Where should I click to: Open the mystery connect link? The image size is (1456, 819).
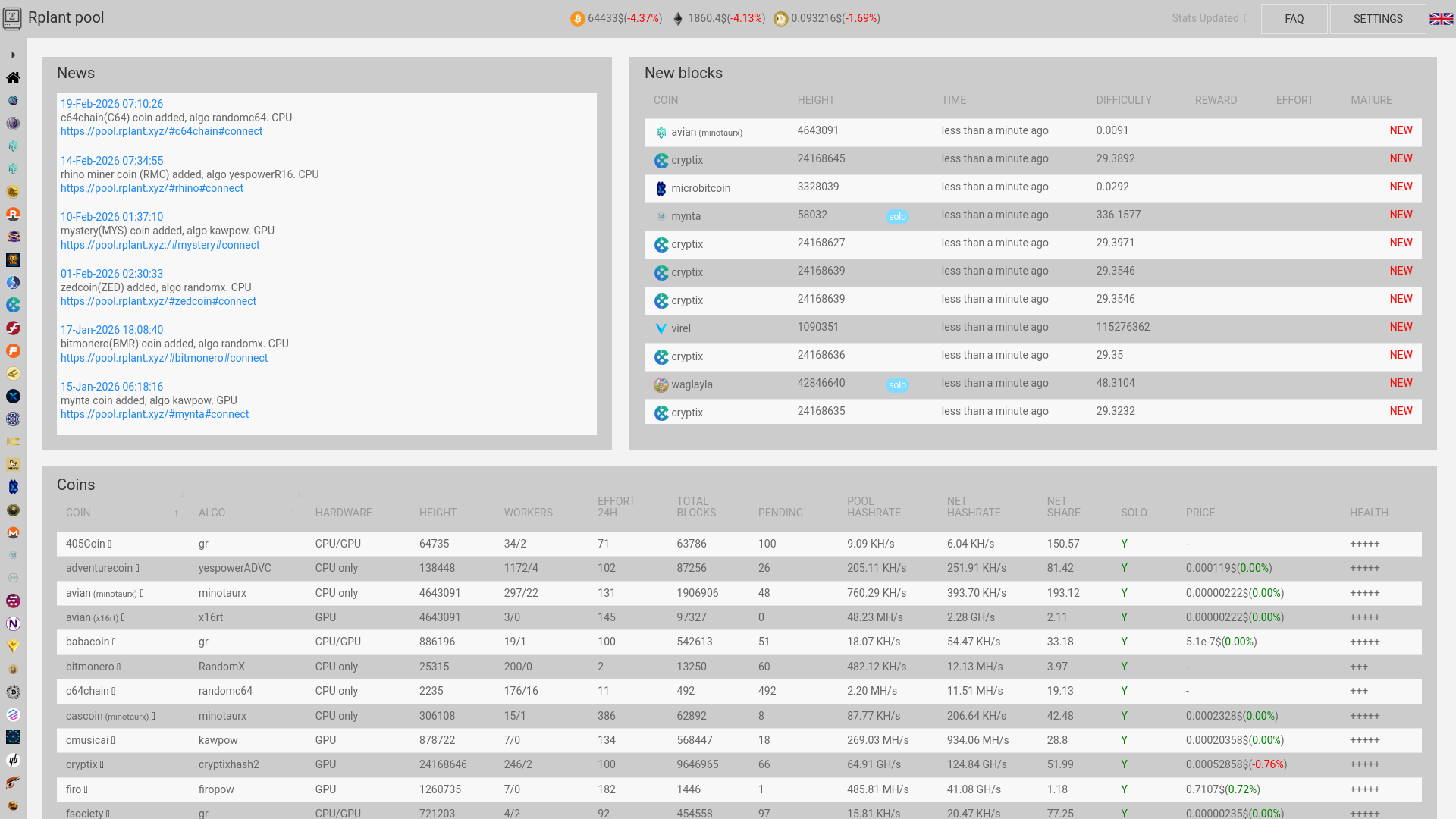tap(160, 245)
